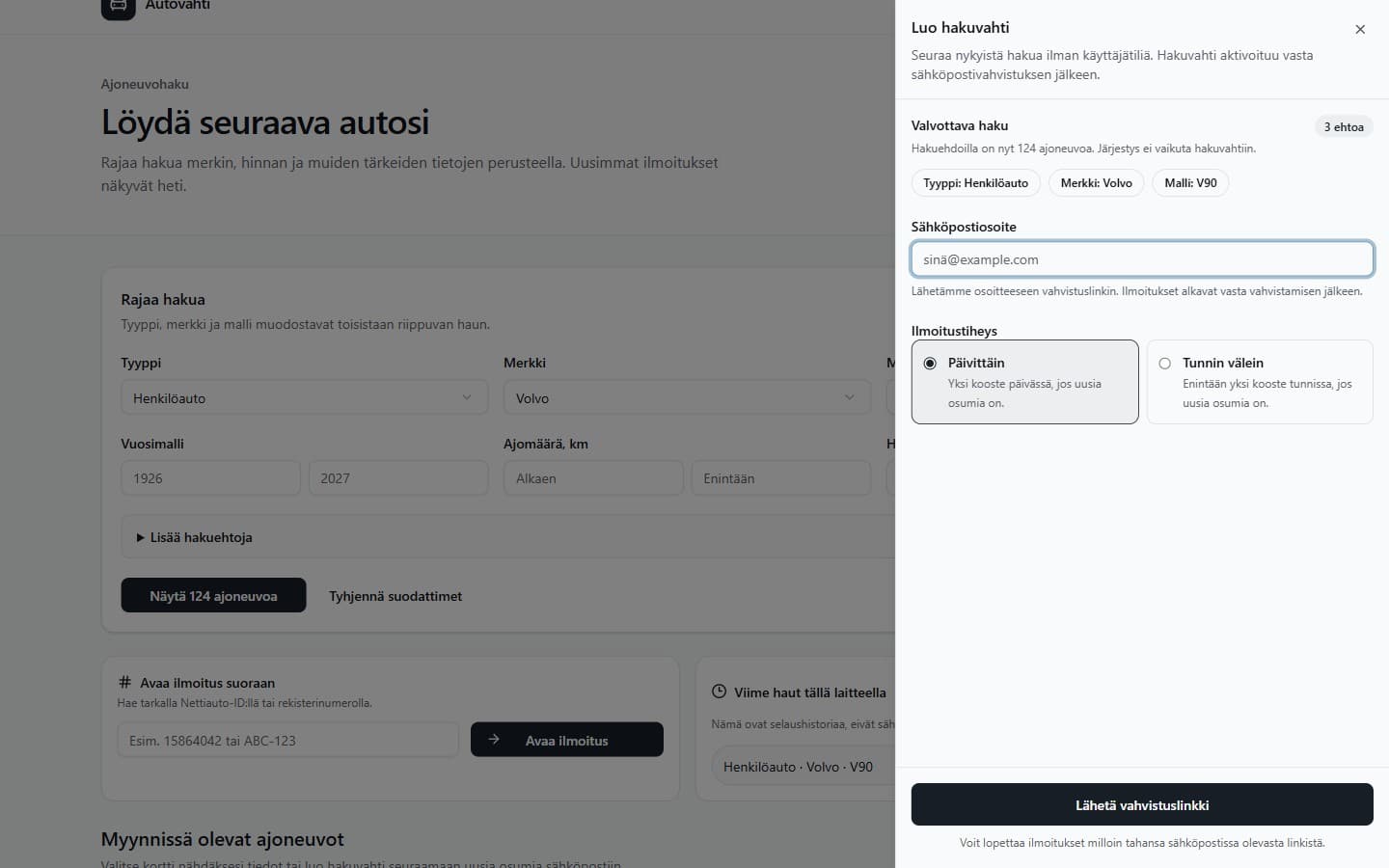Screen dimensions: 1389x868
Task: Click the clock icon beside Viime haut
Action: coord(719,692)
